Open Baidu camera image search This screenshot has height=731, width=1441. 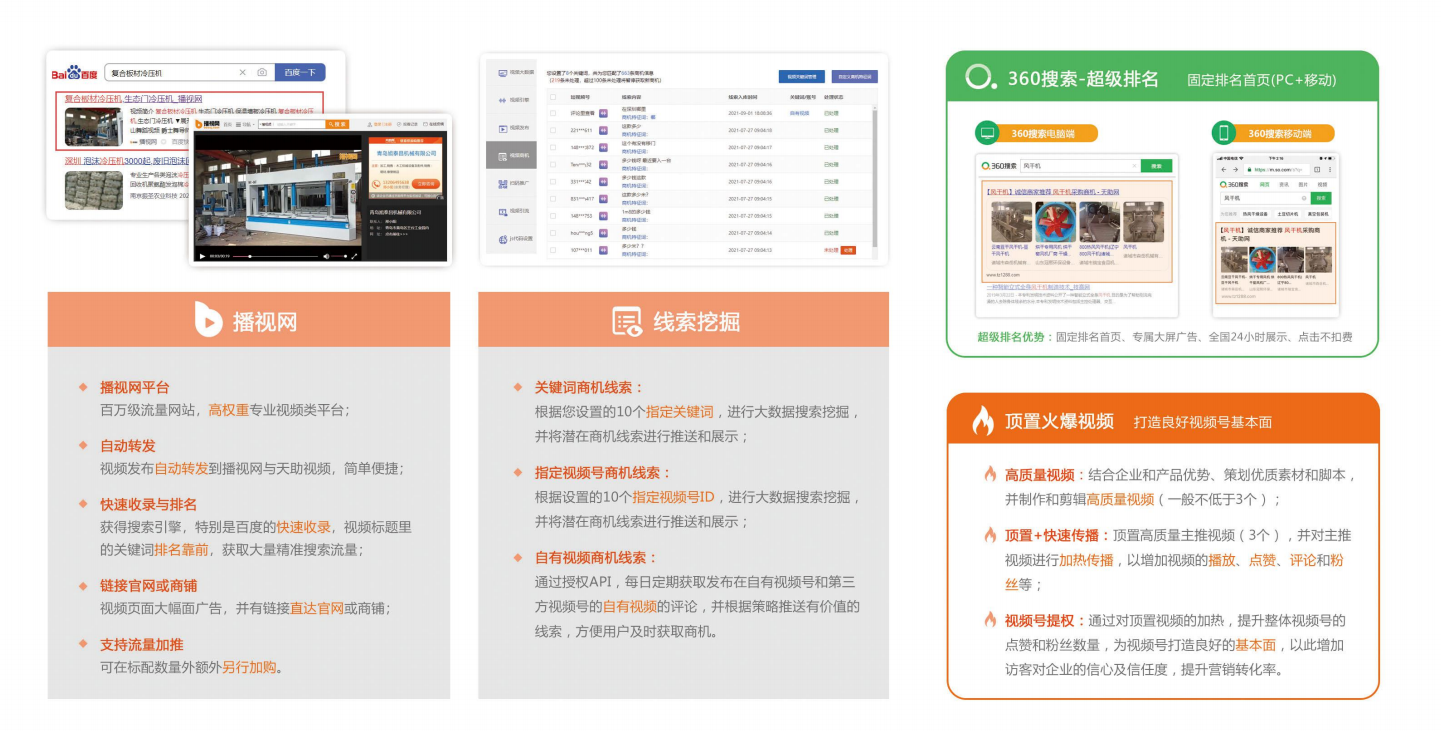pos(262,73)
